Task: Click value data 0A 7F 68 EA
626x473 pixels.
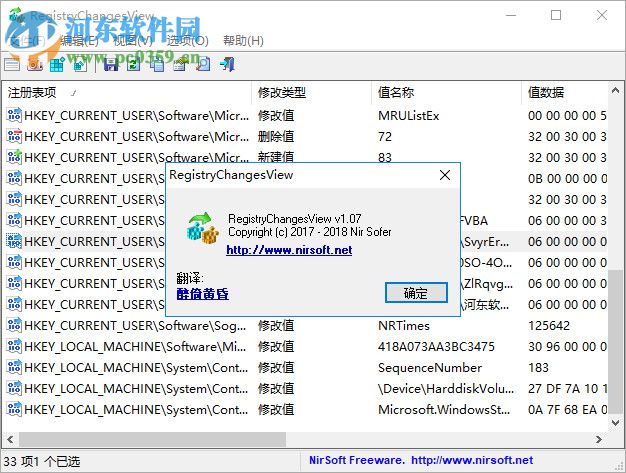Action: click(x=567, y=409)
